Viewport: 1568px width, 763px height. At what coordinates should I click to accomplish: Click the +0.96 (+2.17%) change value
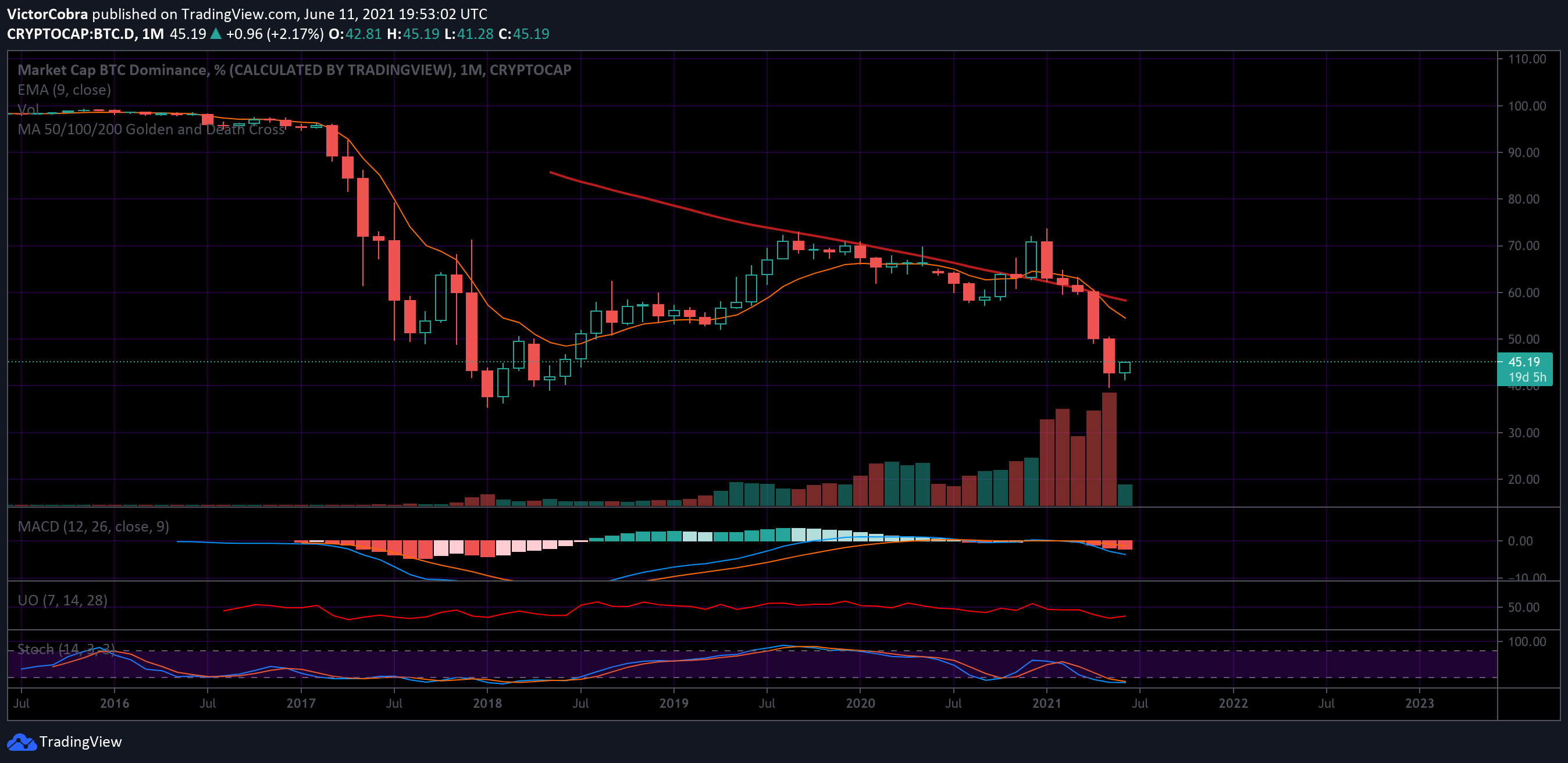click(x=275, y=34)
